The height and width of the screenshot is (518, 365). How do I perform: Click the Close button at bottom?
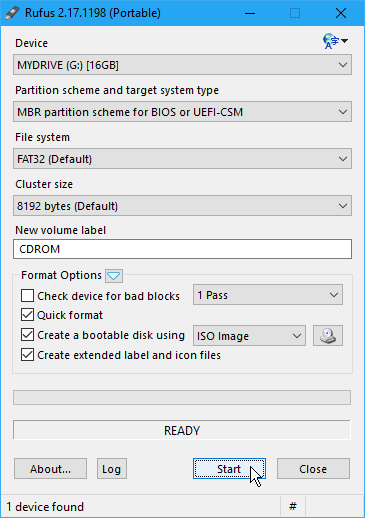313,469
